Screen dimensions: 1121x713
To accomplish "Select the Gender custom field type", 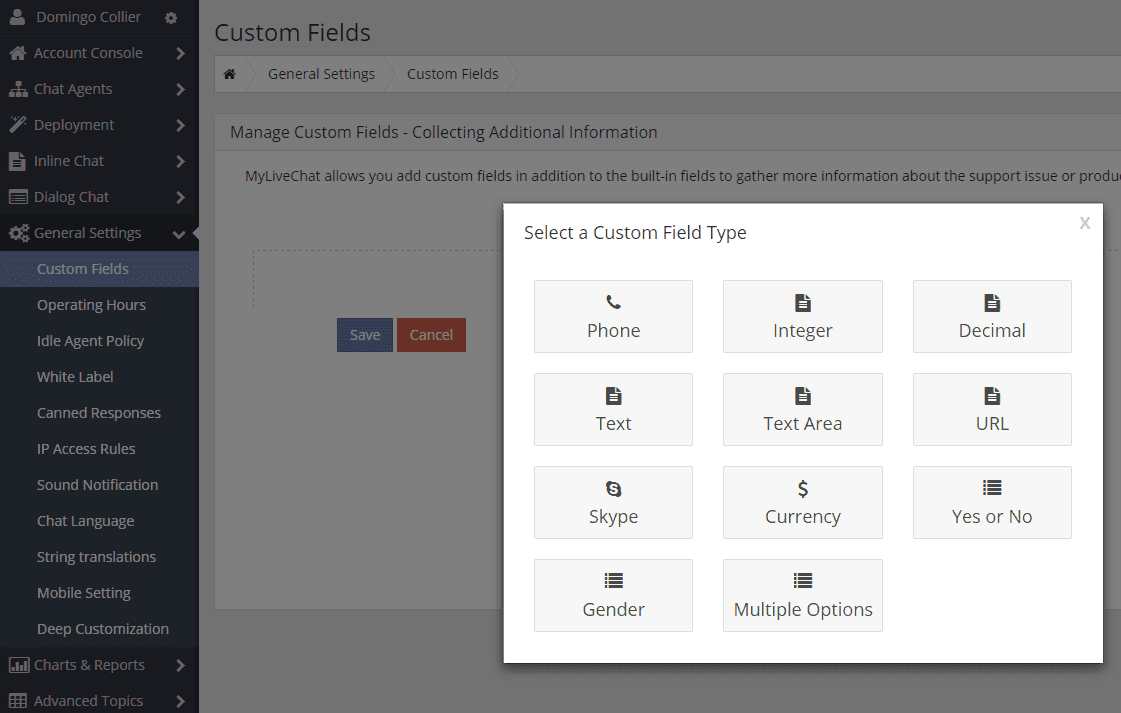I will point(613,595).
